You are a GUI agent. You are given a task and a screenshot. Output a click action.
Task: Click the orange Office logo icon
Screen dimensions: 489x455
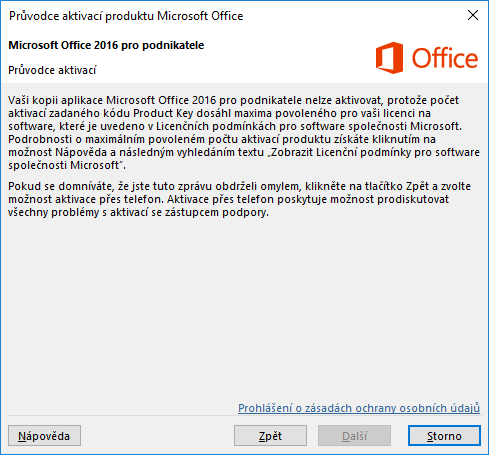click(389, 58)
